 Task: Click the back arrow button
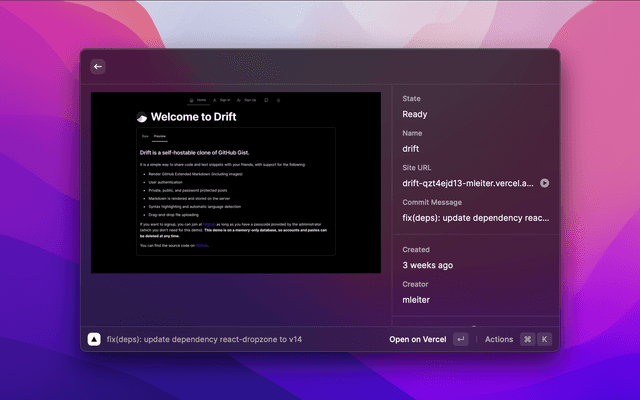[98, 66]
